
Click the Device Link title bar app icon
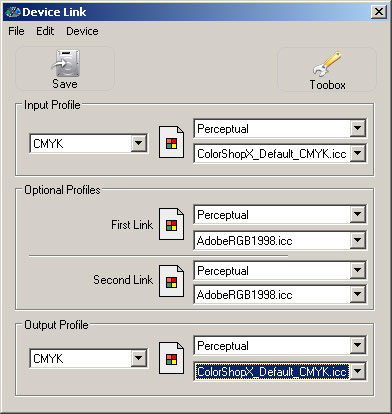[13, 12]
